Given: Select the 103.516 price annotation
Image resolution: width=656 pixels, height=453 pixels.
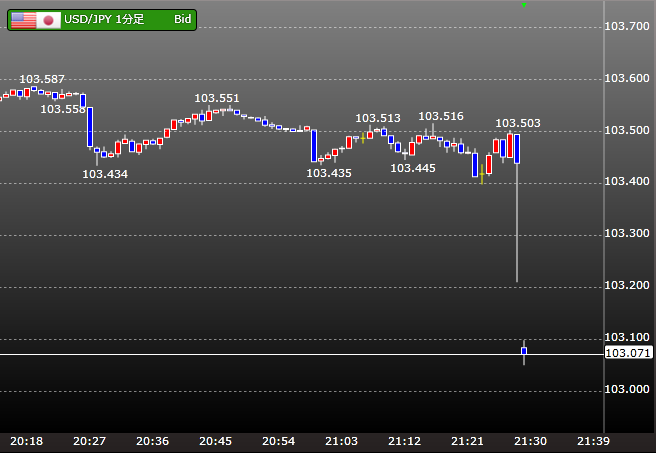Looking at the screenshot, I should [x=441, y=117].
